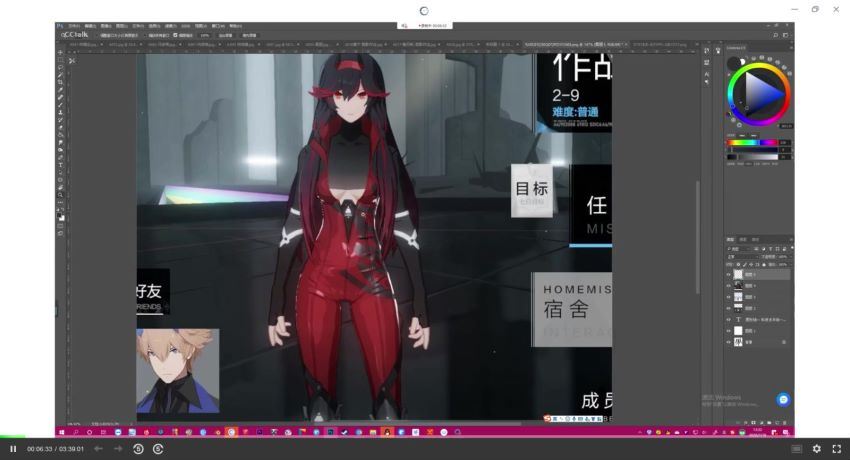The width and height of the screenshot is (850, 460).
Task: Switch to the 路径 Paths tab
Action: click(755, 239)
